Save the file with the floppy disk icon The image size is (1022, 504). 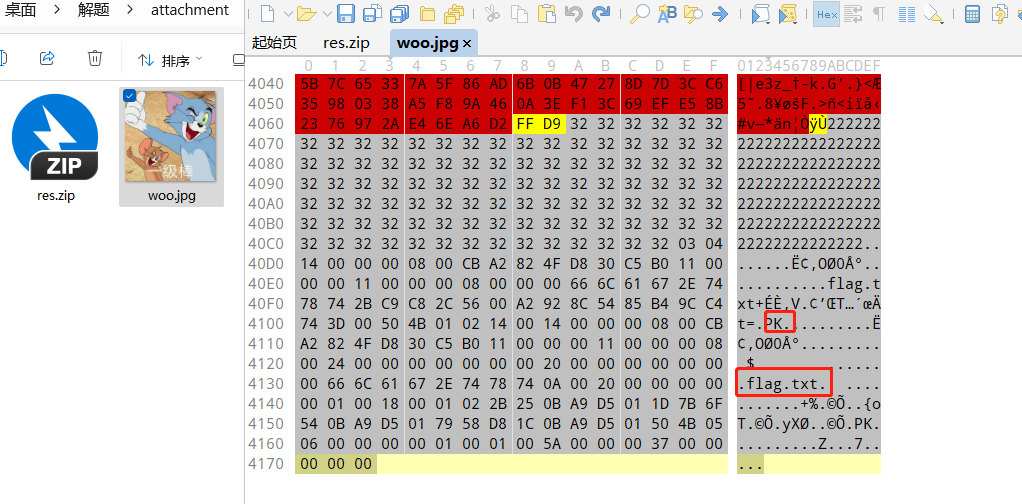[x=346, y=14]
